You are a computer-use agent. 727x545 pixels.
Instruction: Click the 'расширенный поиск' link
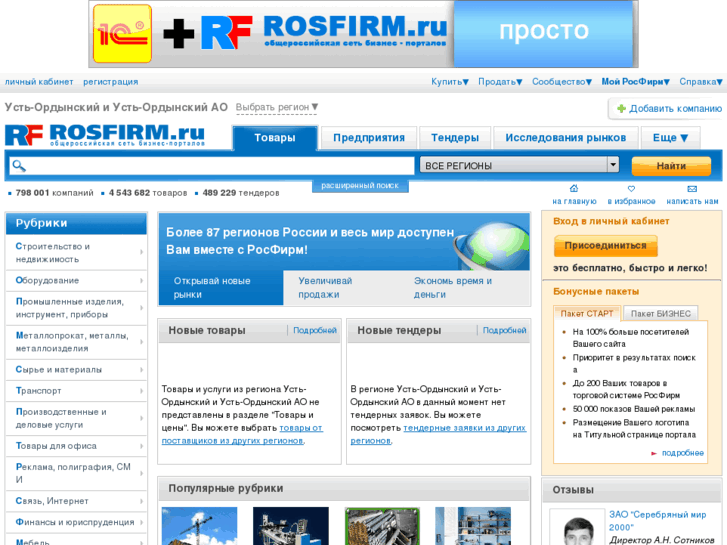(x=360, y=186)
